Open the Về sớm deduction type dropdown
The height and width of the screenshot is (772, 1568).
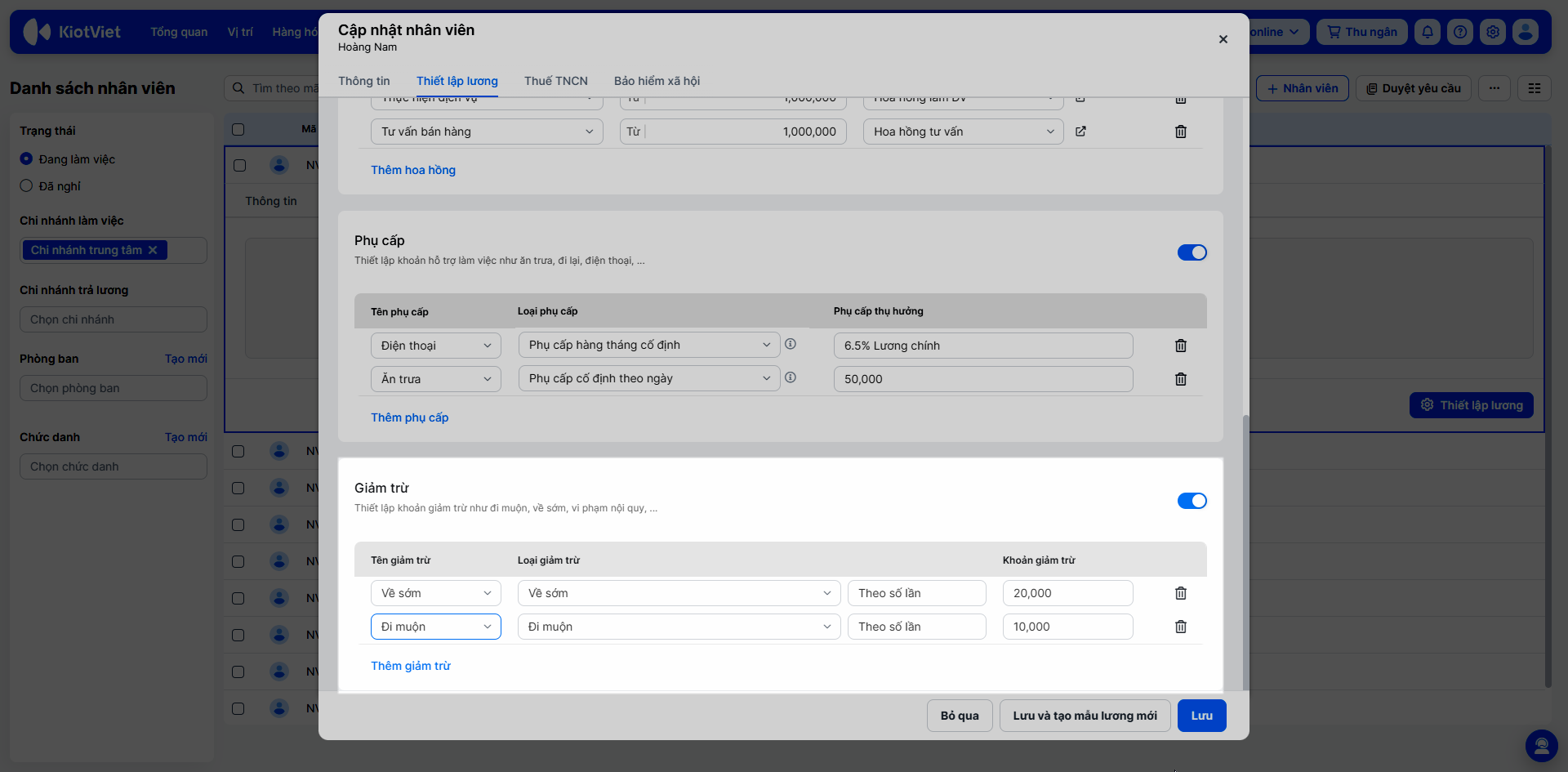pyautogui.click(x=679, y=593)
